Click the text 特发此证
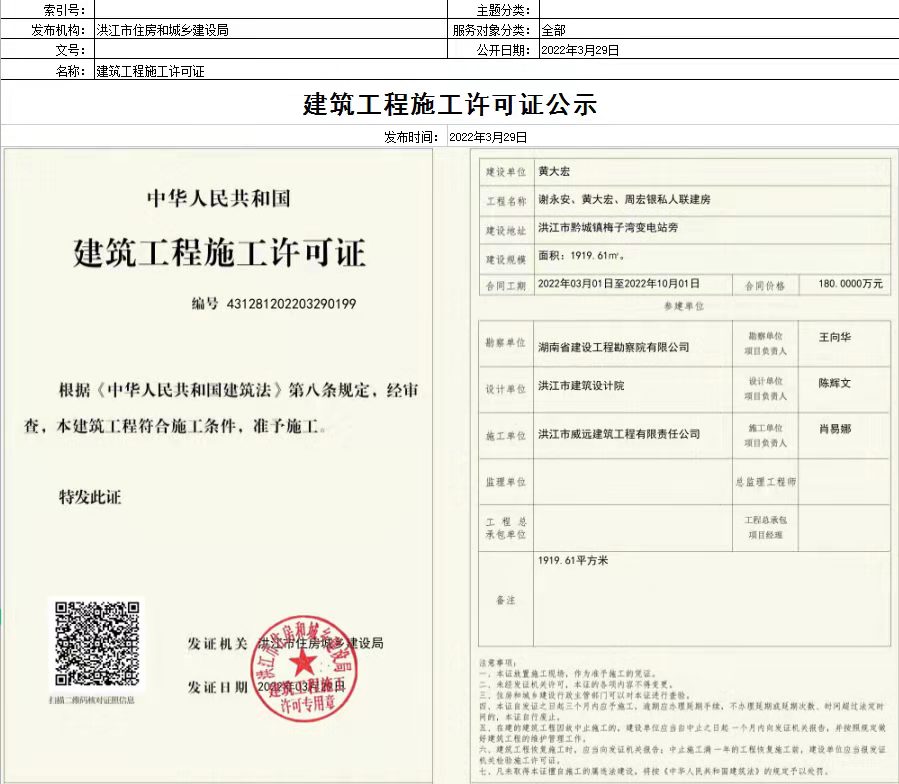The width and height of the screenshot is (899, 784). click(x=90, y=497)
